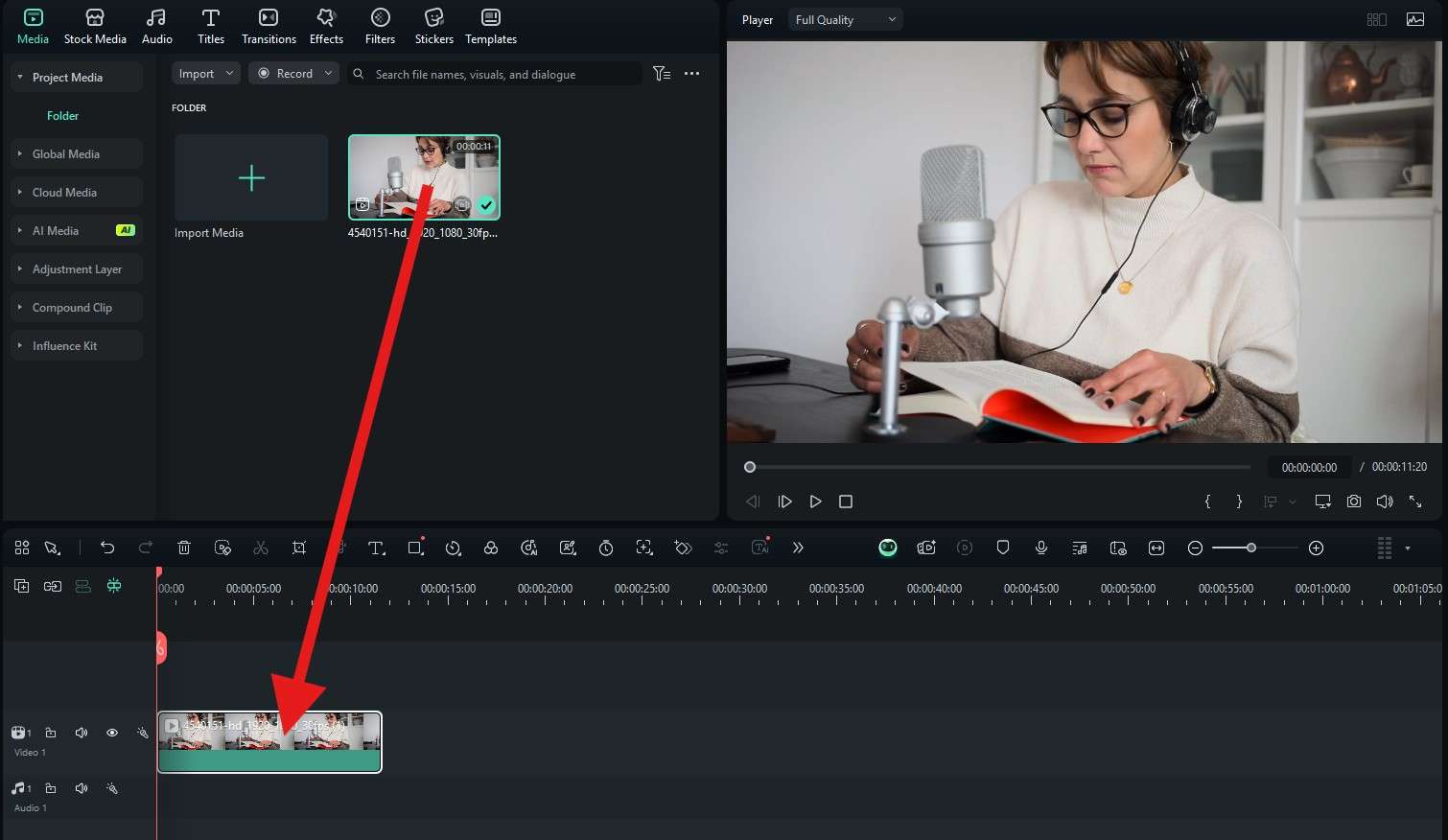
Task: Toggle lock on Video 1 track
Action: [51, 733]
